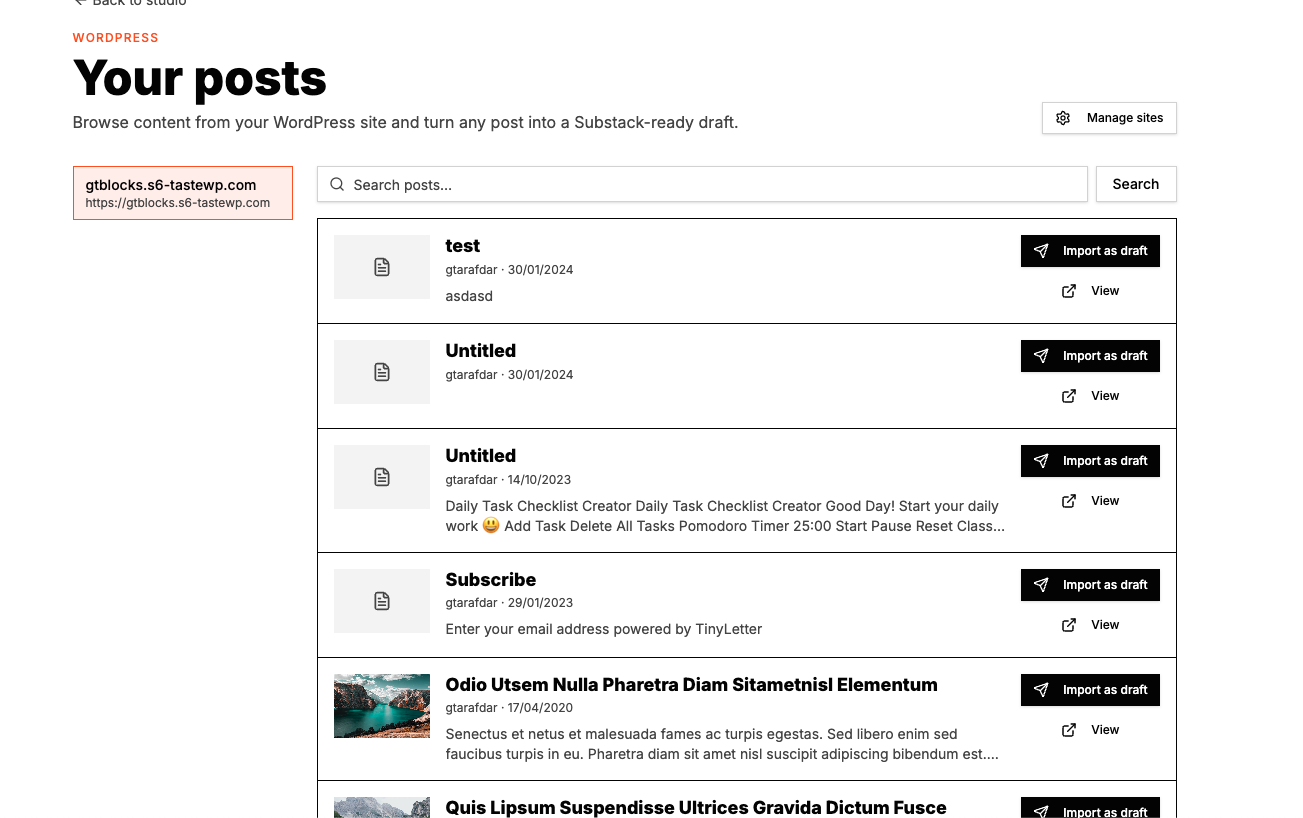This screenshot has width=1303, height=818.
Task: Click the Untitled title dated 14/10/2023
Action: pos(481,456)
